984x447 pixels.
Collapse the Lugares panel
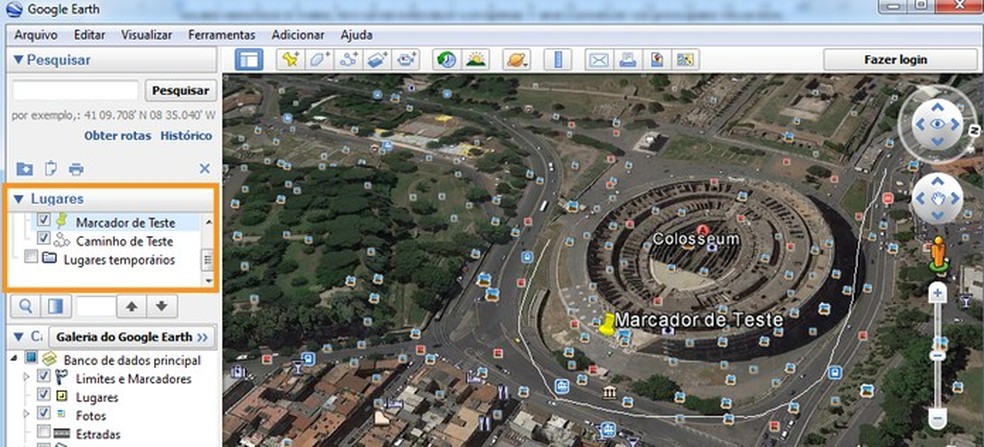point(18,199)
